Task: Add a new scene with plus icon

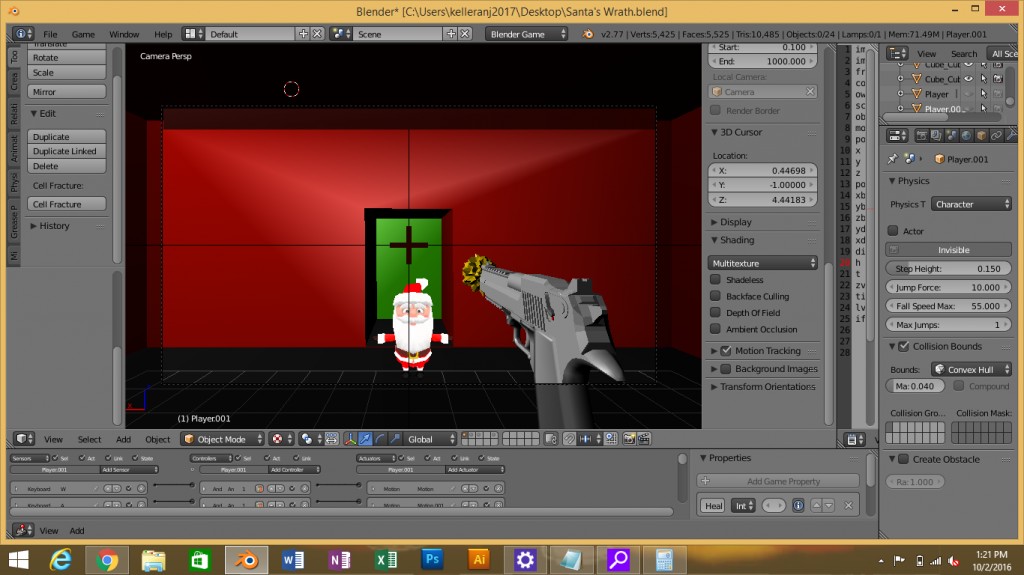Action: [451, 34]
